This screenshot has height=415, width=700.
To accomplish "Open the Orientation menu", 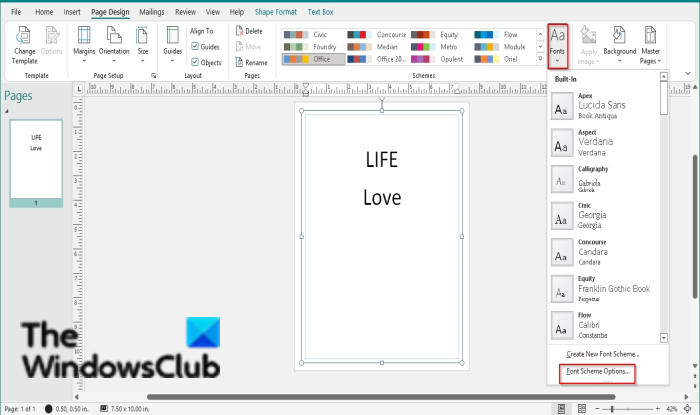I will click(x=114, y=45).
